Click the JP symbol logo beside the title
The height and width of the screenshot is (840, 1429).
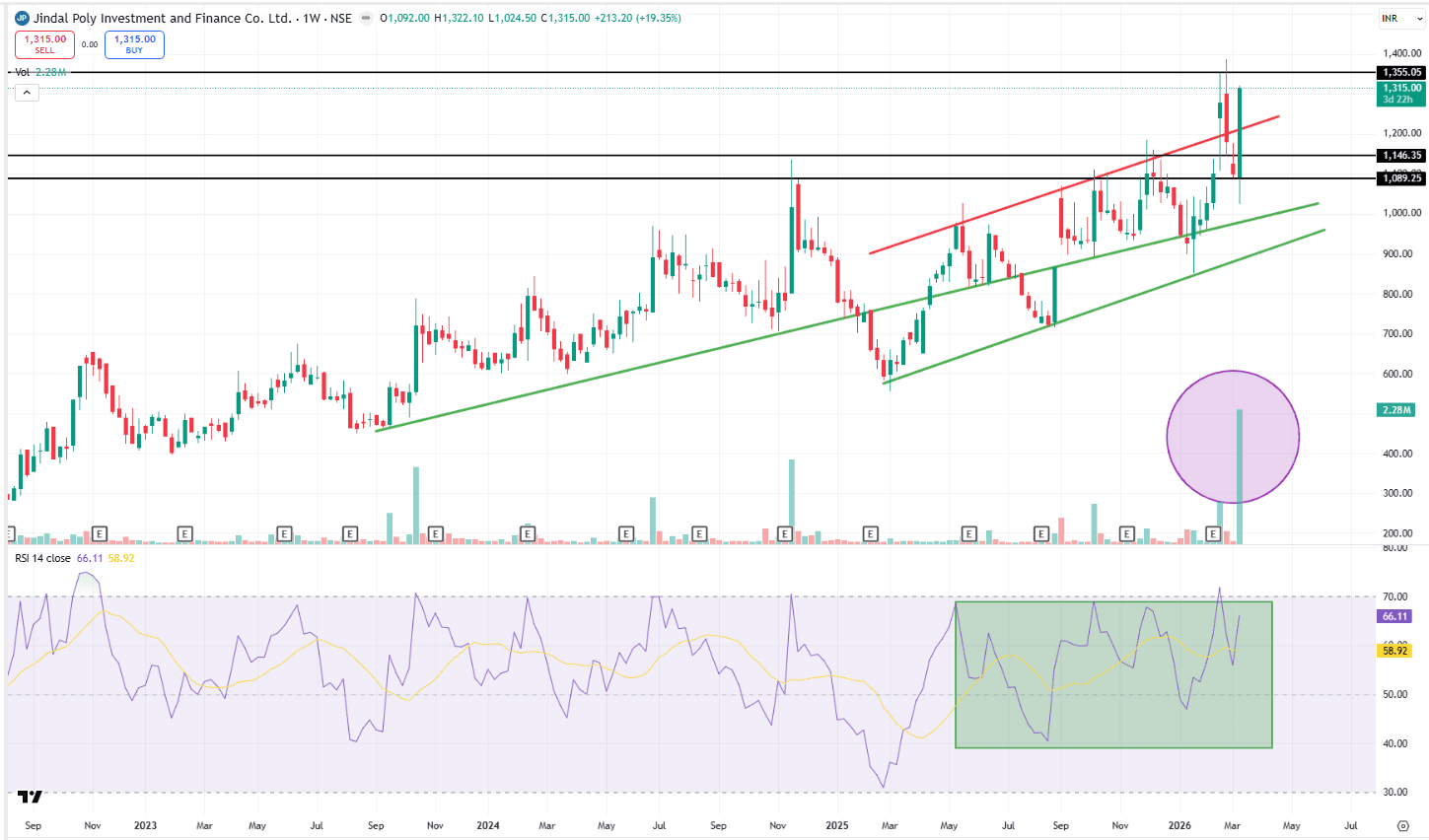[22, 18]
